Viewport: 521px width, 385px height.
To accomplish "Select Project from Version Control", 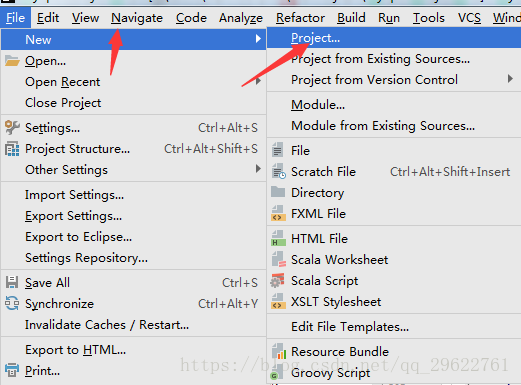I will click(394, 80).
